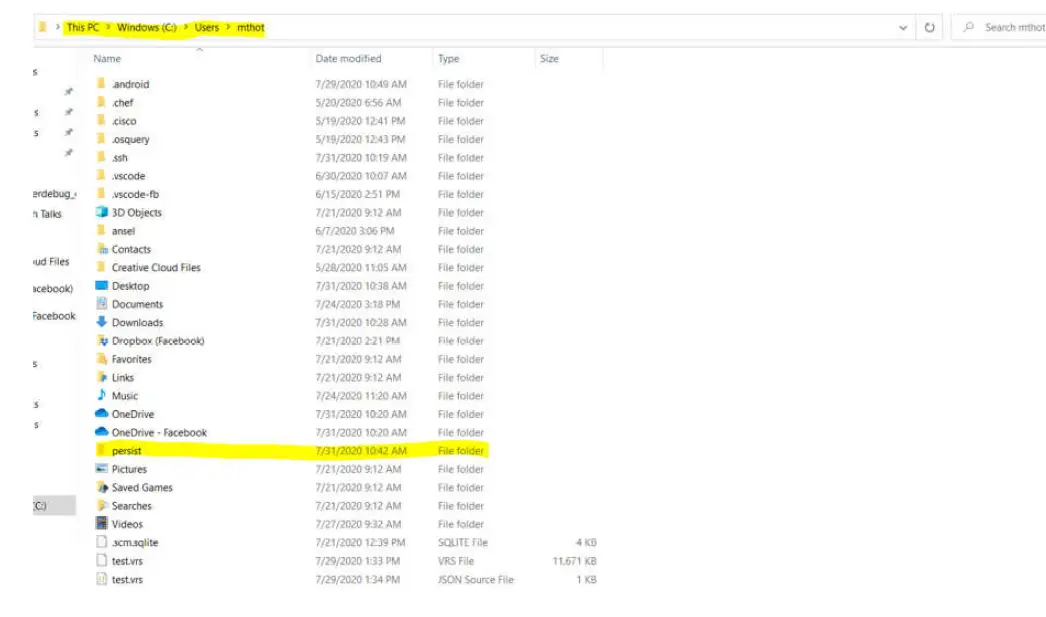The height and width of the screenshot is (617, 1046).
Task: Click the .vscode-fb folder icon
Action: [101, 193]
